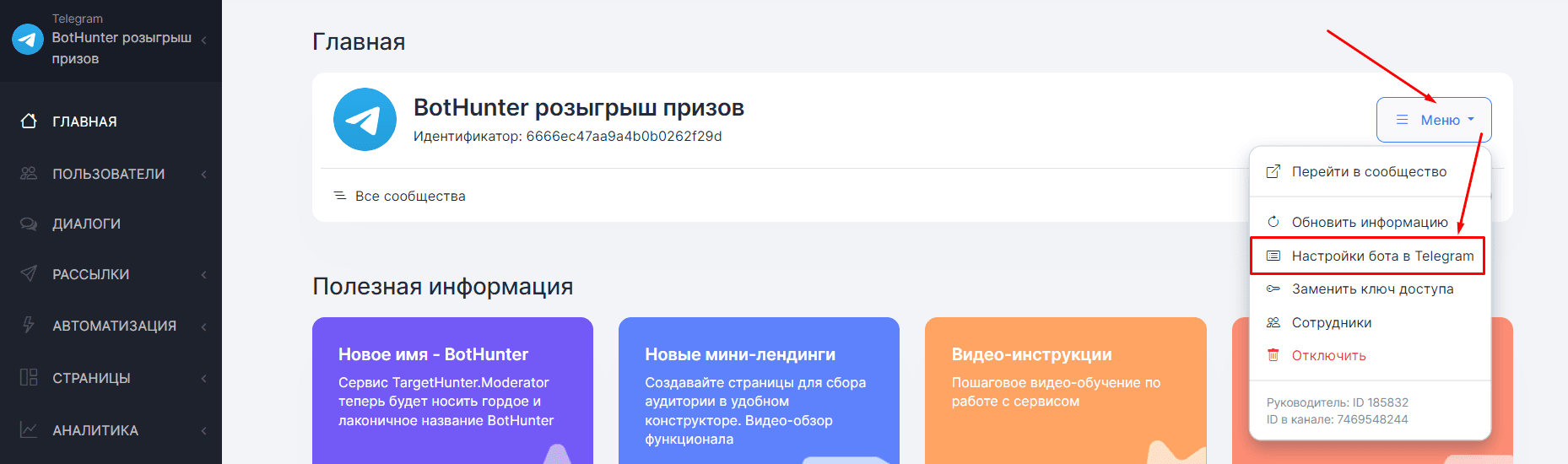Expand the АВТОМАТИЗАЦИЯ submenu chevron
This screenshot has height=464, width=1568.
203,326
